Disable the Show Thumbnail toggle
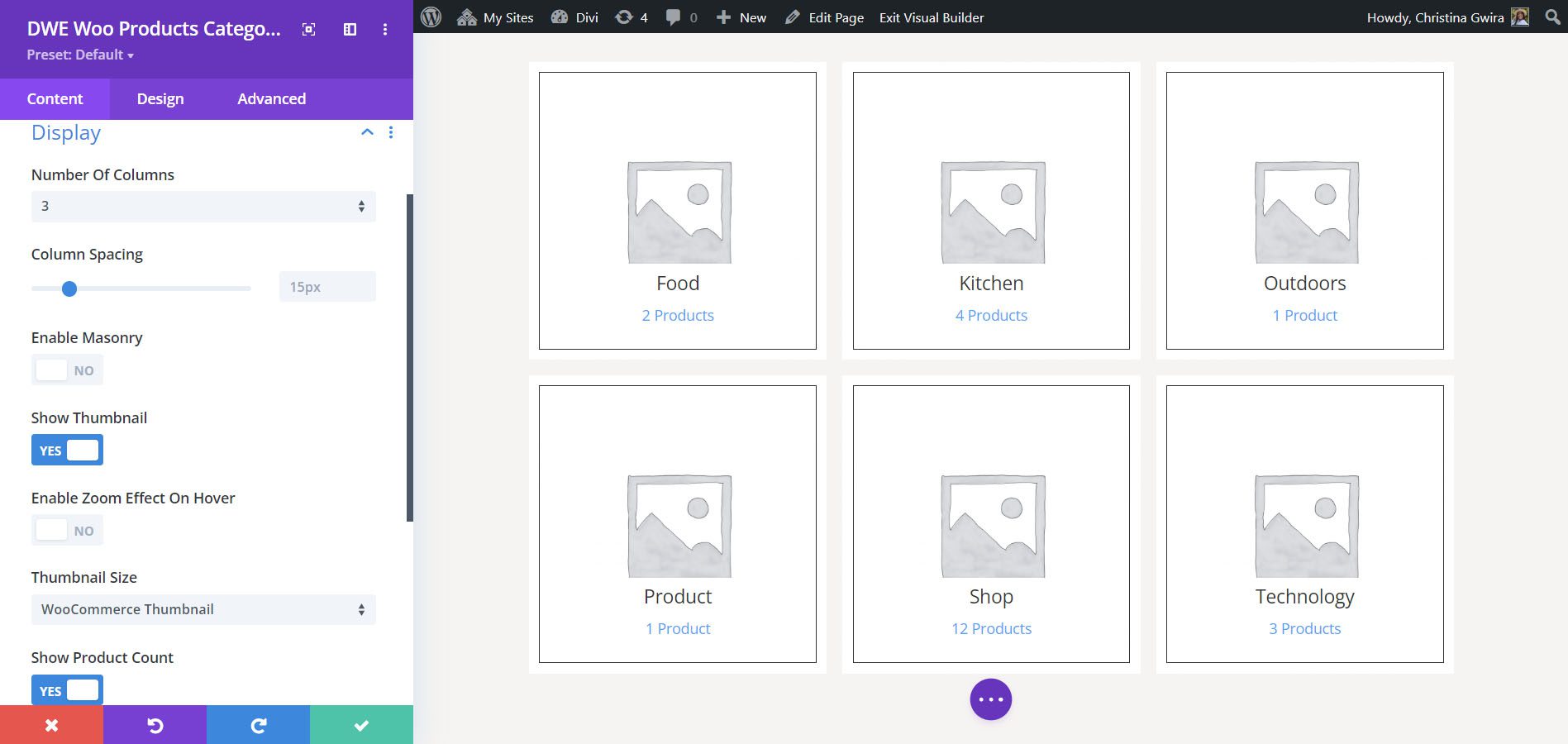Screen dimensions: 1568x744 click(x=67, y=451)
